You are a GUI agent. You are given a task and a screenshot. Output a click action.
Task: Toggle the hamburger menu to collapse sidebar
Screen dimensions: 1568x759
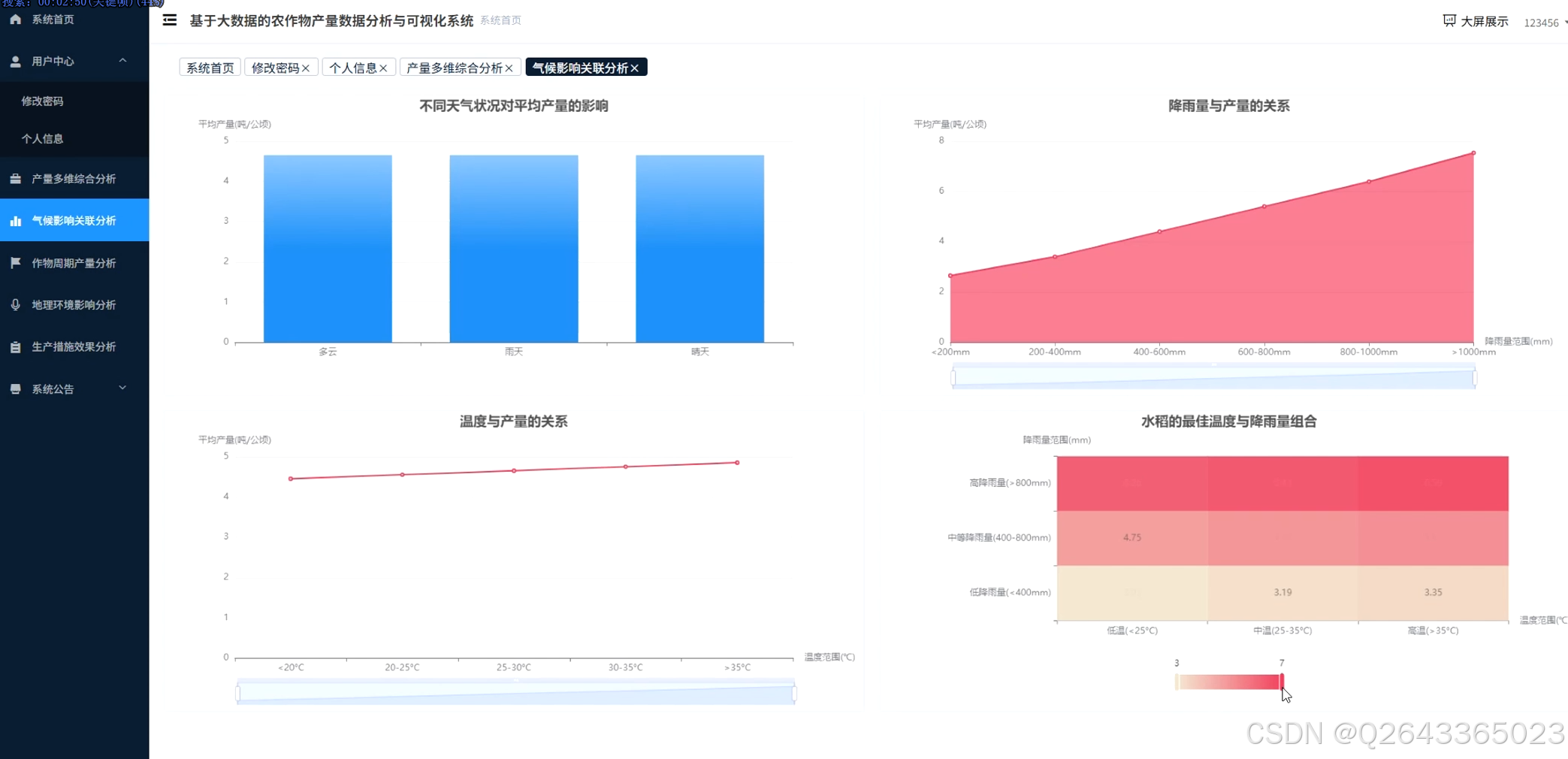(170, 20)
